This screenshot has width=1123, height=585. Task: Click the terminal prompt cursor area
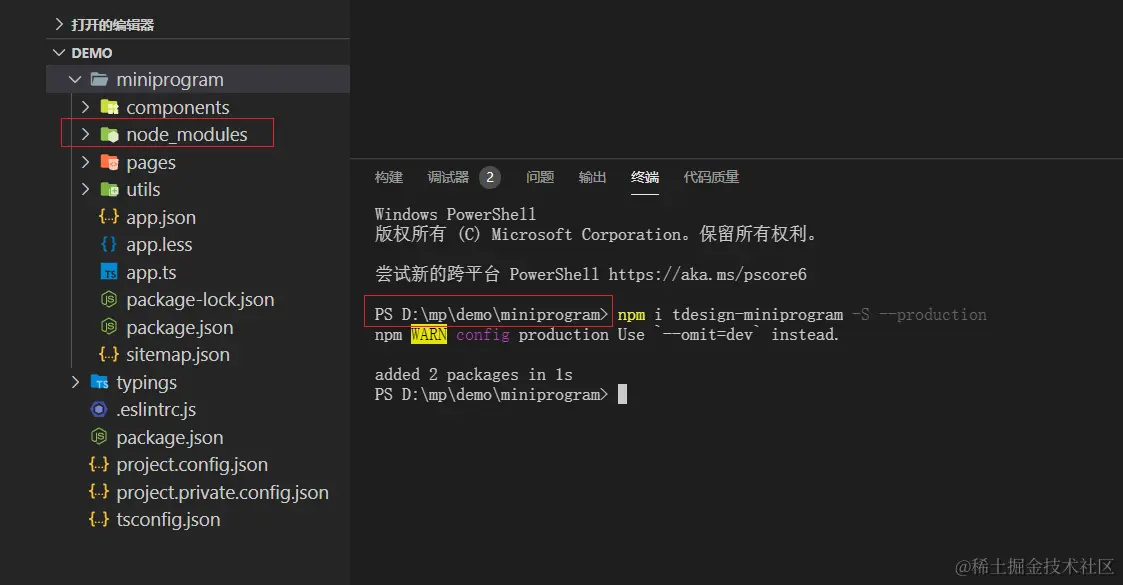[621, 394]
